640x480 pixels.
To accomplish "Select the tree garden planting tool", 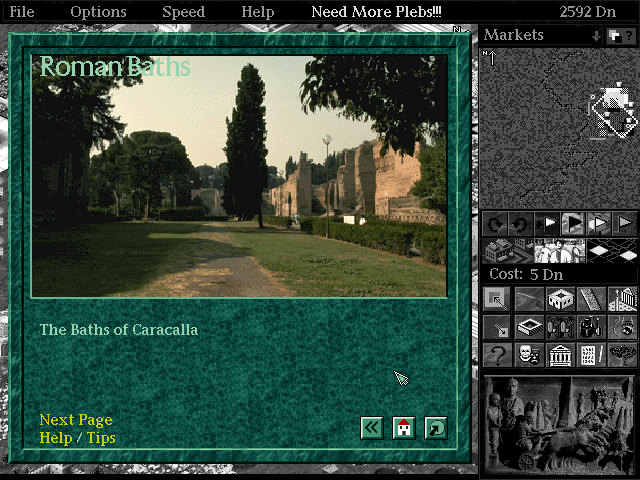I will point(622,355).
